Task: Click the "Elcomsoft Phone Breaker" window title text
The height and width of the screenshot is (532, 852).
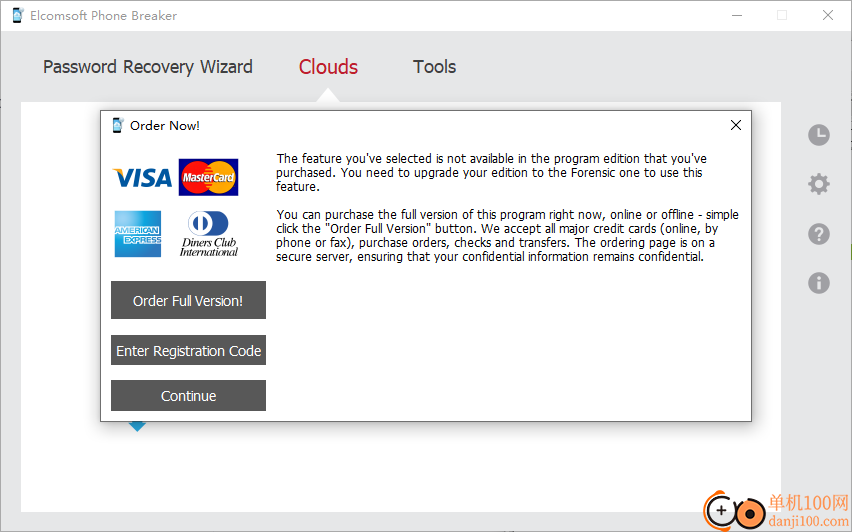Action: (103, 16)
